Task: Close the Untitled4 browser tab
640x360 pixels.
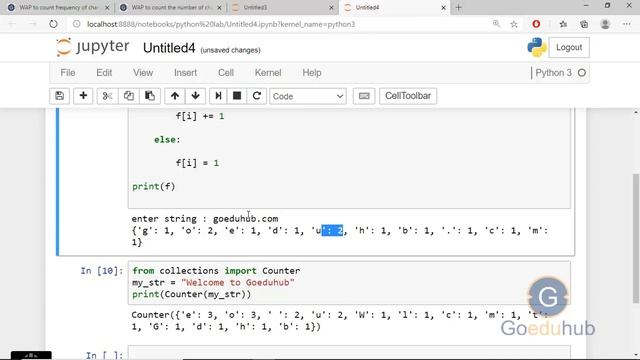Action: coord(444,7)
